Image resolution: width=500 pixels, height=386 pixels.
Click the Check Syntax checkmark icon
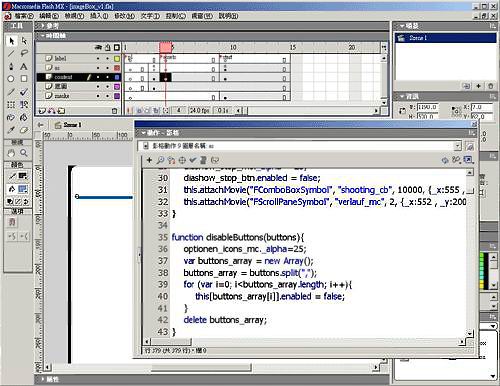click(x=193, y=160)
